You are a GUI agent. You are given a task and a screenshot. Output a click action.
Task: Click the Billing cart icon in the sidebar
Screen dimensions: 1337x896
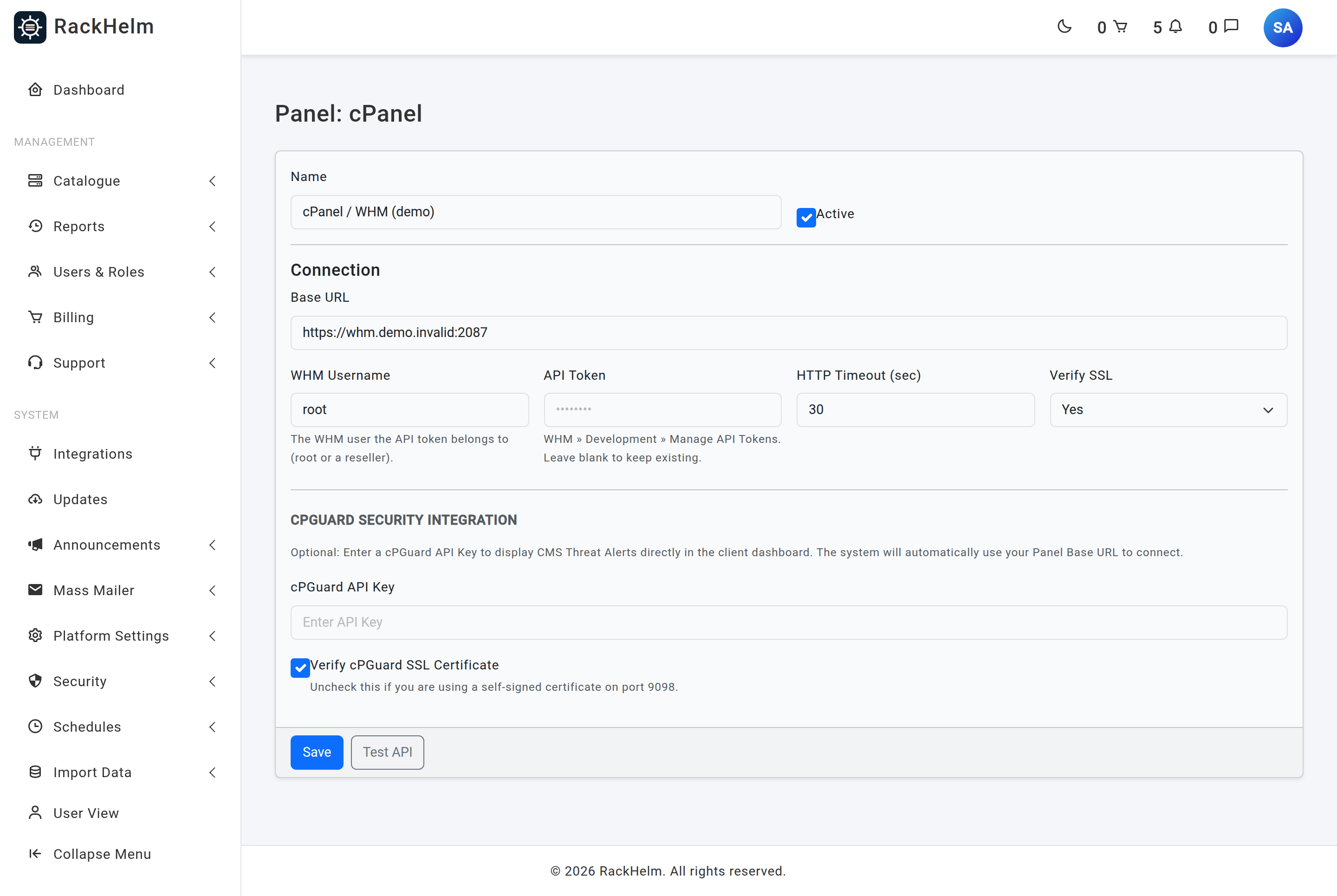[35, 317]
